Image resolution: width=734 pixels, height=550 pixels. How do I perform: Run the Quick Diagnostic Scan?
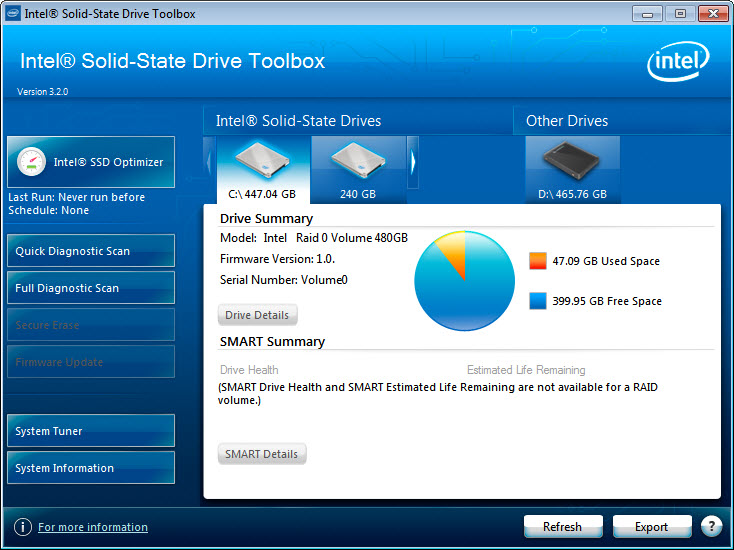90,251
